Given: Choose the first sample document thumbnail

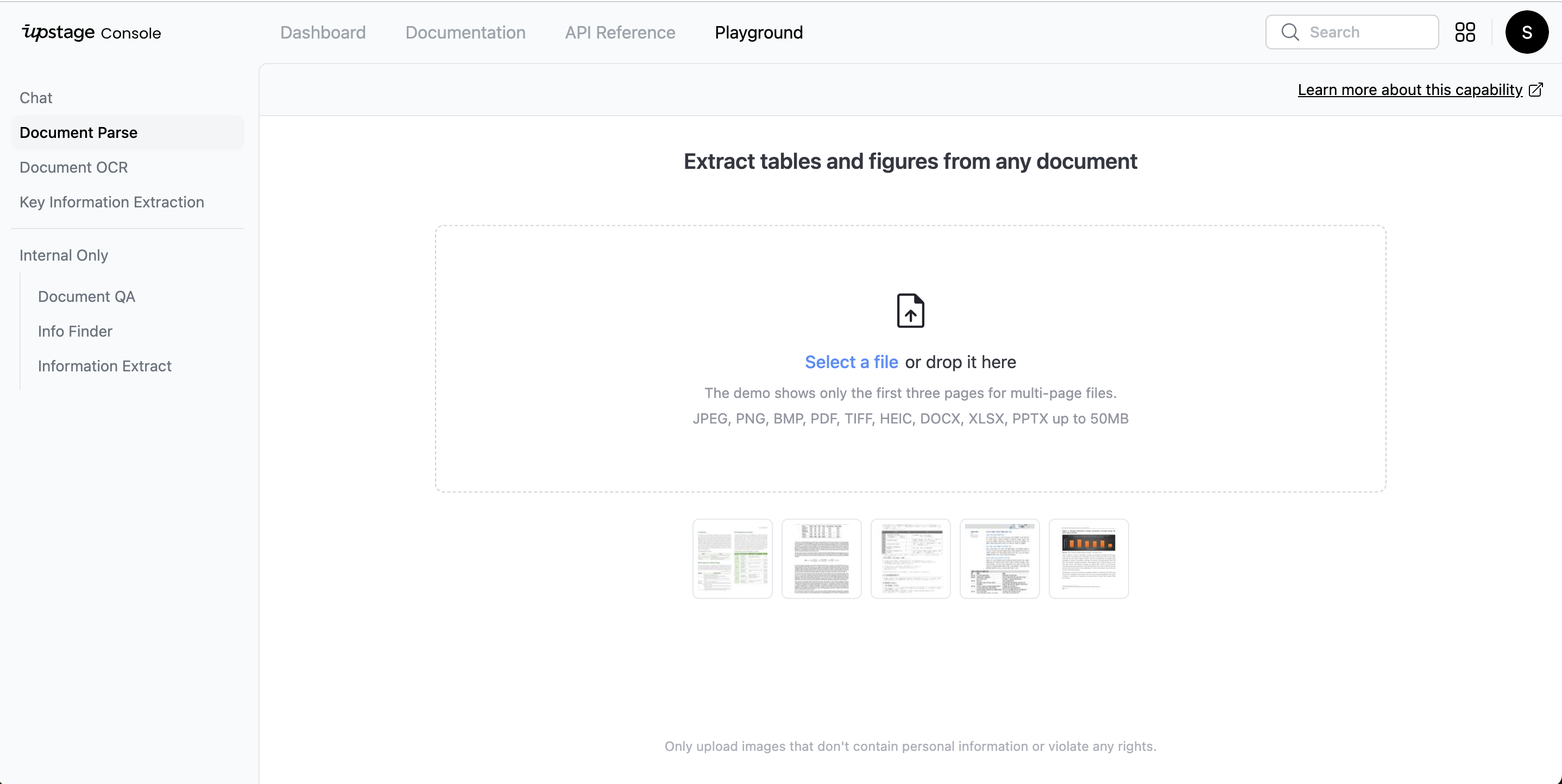Looking at the screenshot, I should point(732,559).
